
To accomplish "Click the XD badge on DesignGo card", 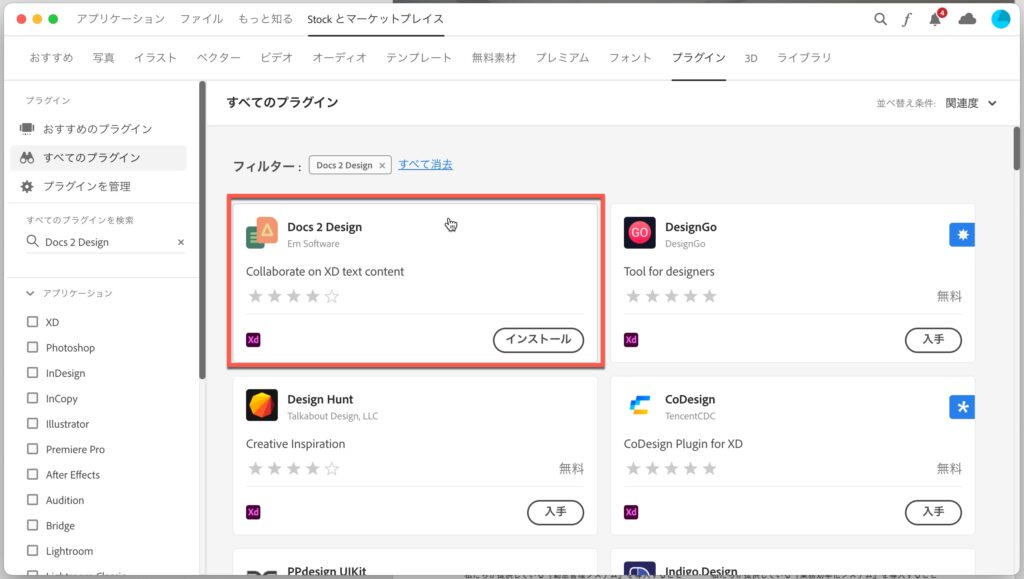I will [x=631, y=339].
